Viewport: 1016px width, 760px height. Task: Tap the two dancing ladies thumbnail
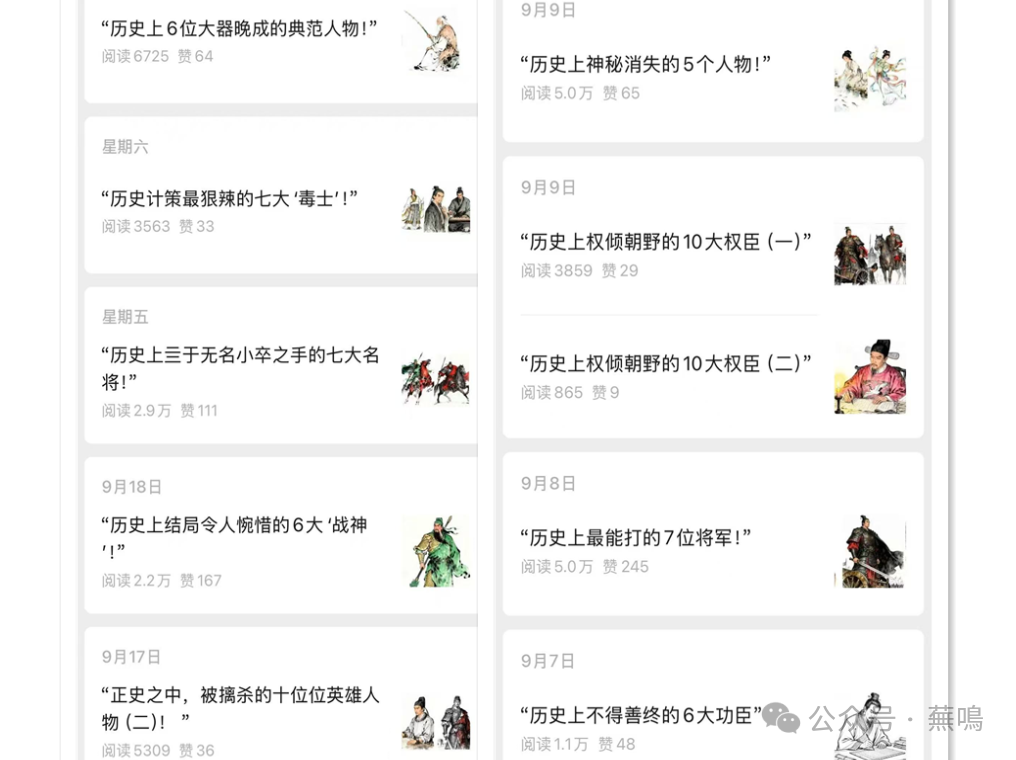pyautogui.click(x=870, y=79)
